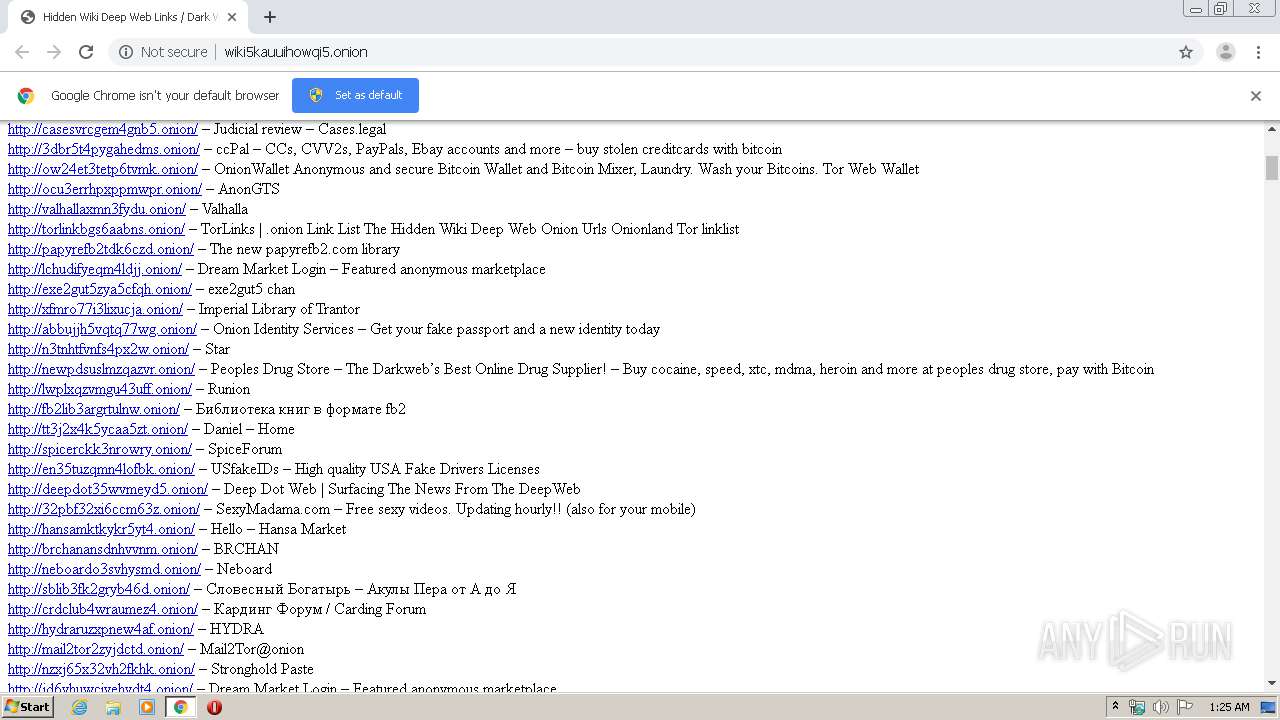This screenshot has width=1280, height=720.
Task: Open Action Center flag icon
Action: point(1184,707)
